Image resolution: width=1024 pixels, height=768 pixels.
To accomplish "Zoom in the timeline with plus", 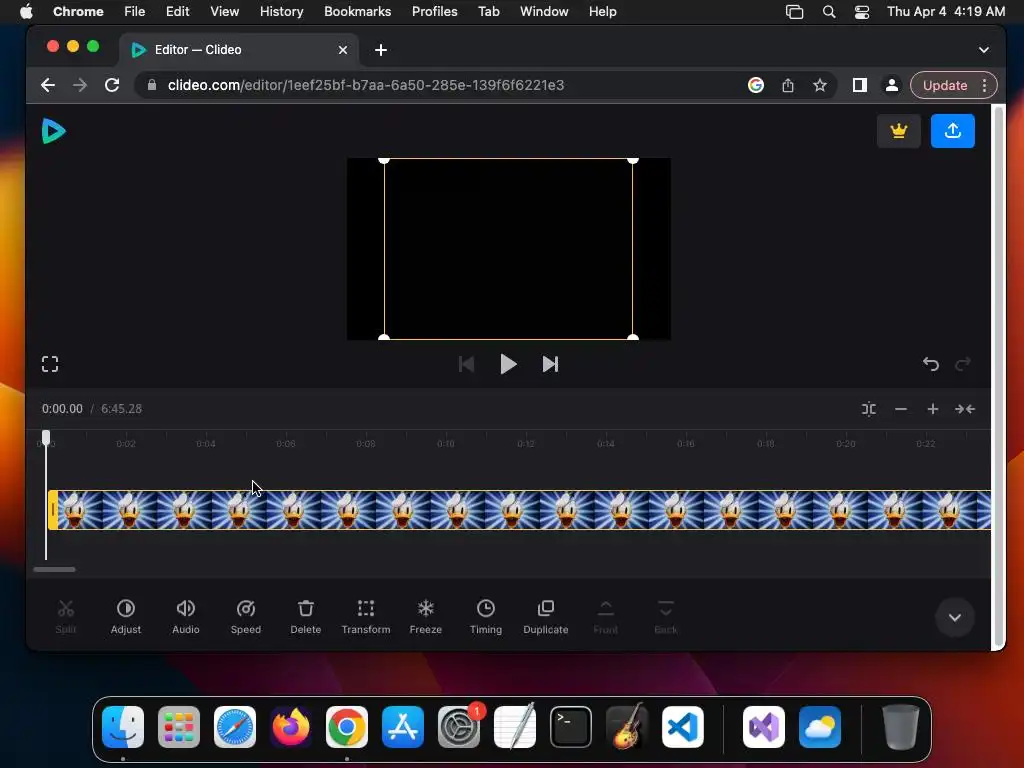I will coord(933,409).
